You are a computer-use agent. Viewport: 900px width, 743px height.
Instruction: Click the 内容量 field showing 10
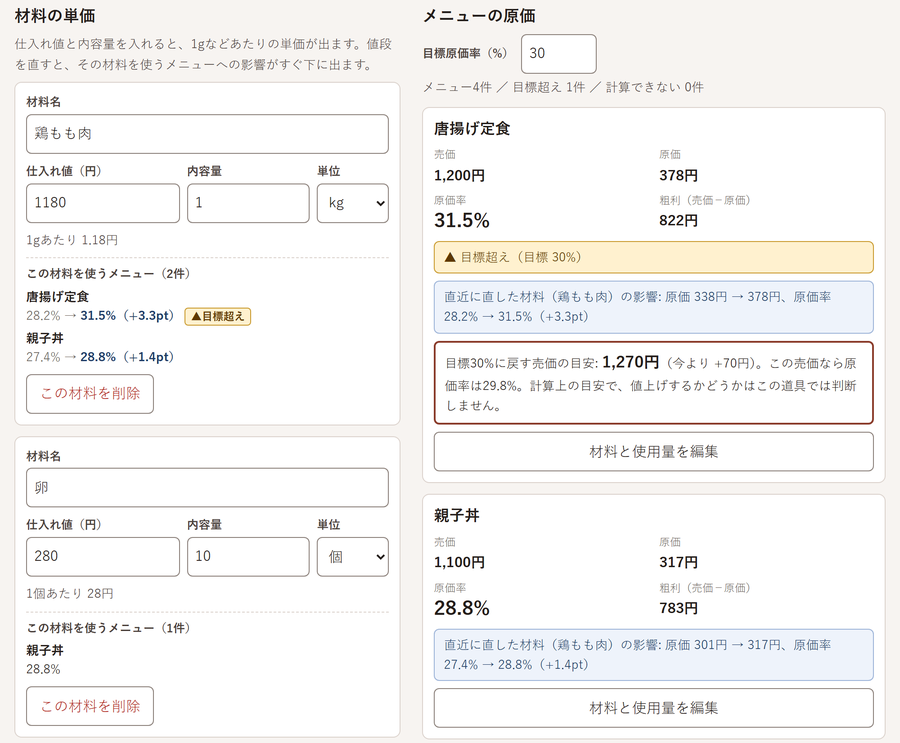pyautogui.click(x=248, y=557)
